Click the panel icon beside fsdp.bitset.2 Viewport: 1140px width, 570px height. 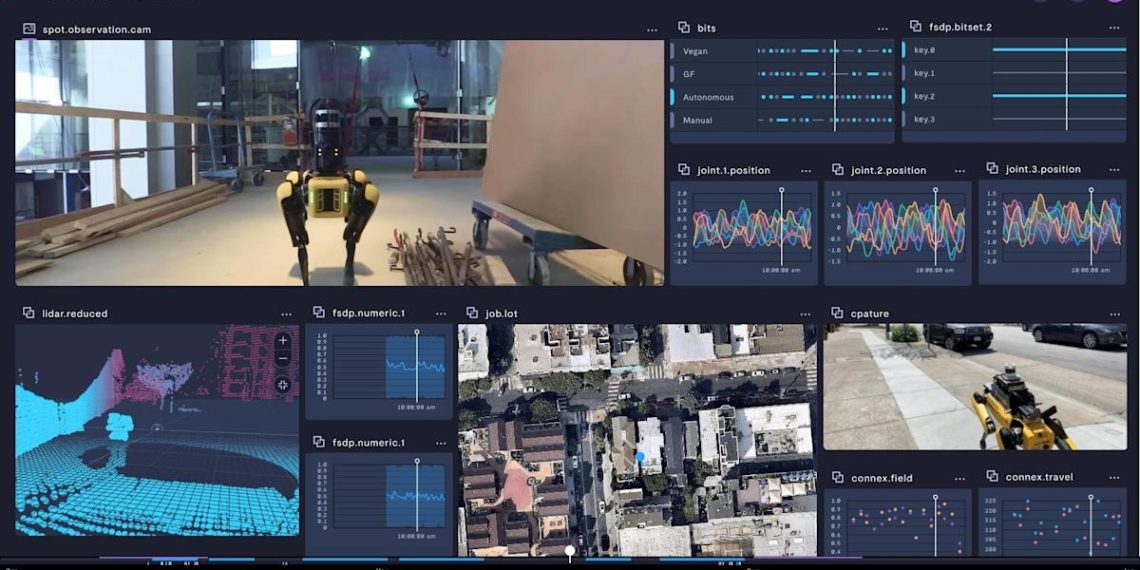coord(916,26)
